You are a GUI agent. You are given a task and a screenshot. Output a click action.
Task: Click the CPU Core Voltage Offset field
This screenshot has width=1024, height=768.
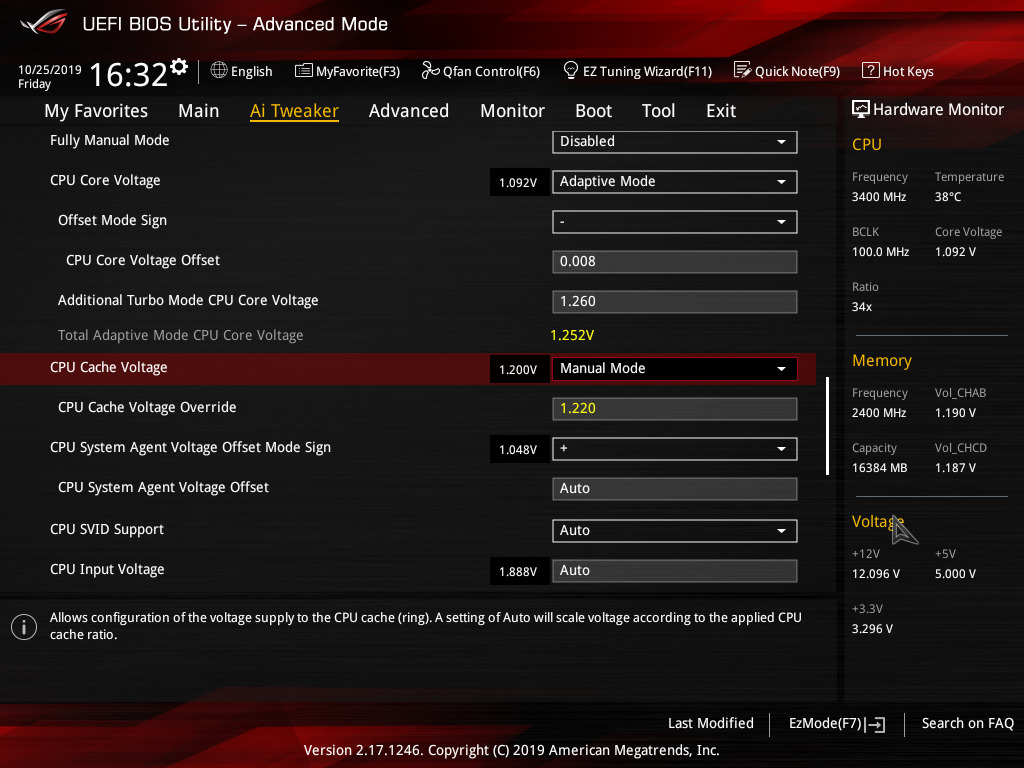point(675,261)
